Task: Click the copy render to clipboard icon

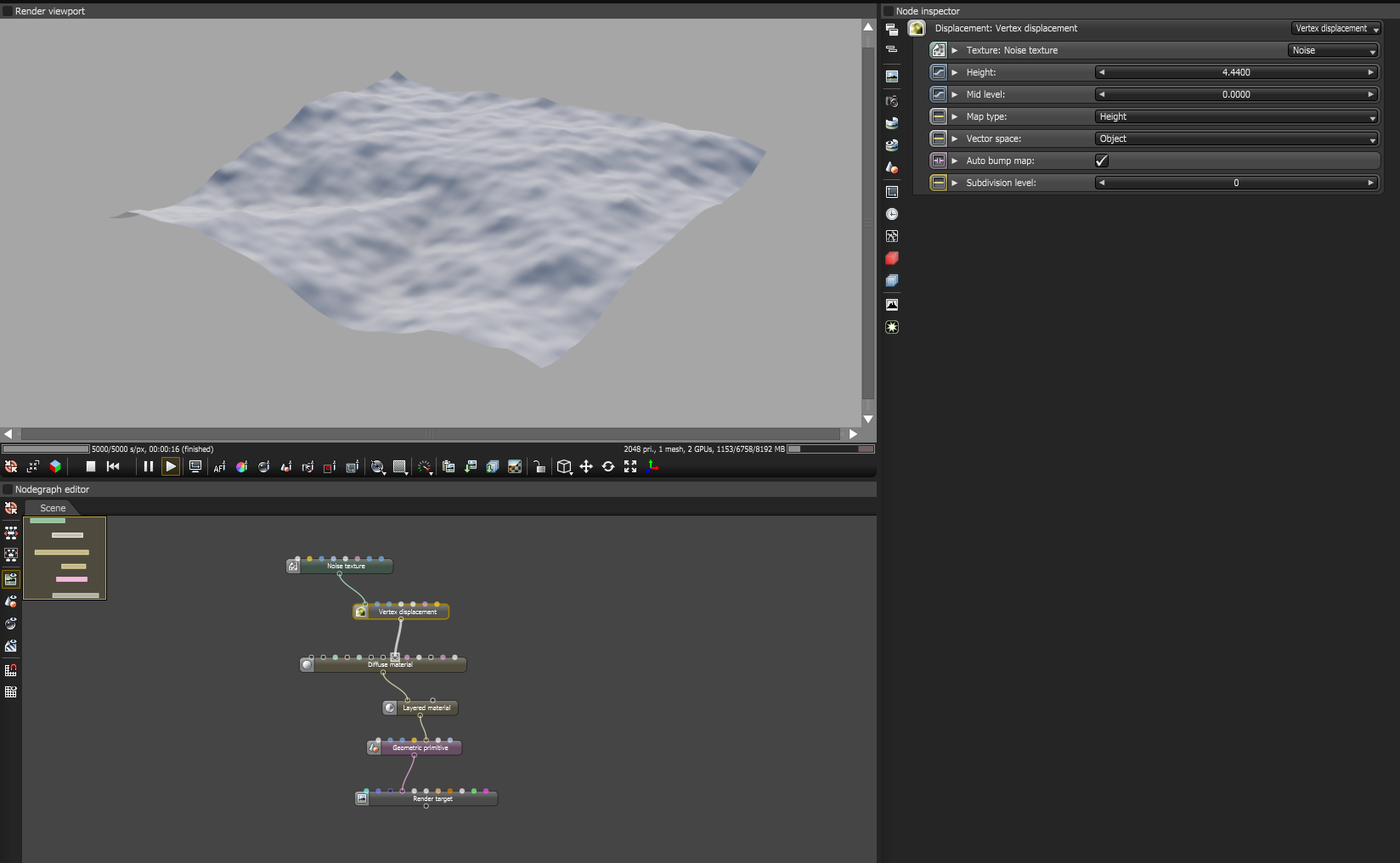Action: tap(449, 466)
